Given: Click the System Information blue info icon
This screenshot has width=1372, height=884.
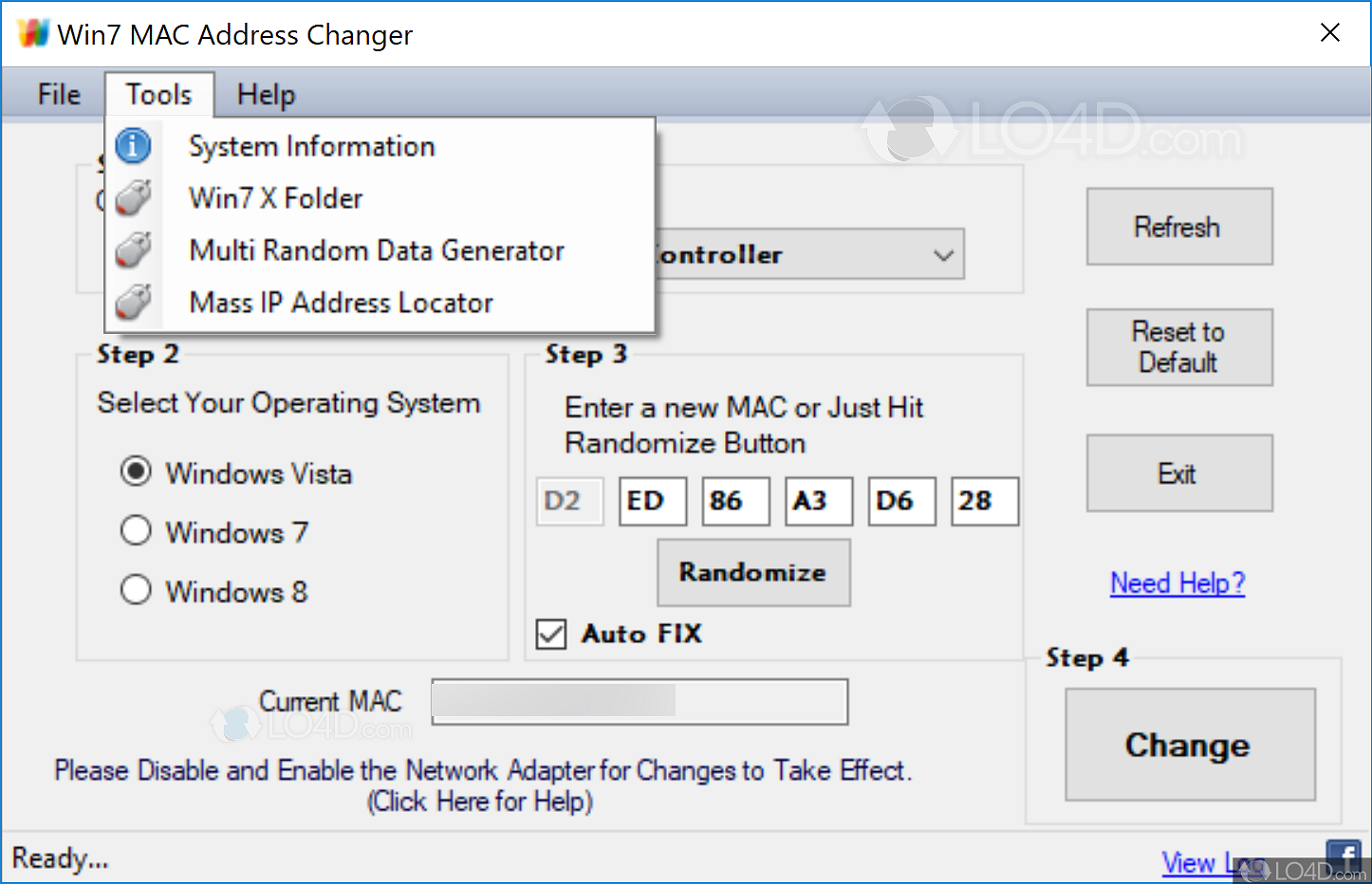Looking at the screenshot, I should point(133,146).
